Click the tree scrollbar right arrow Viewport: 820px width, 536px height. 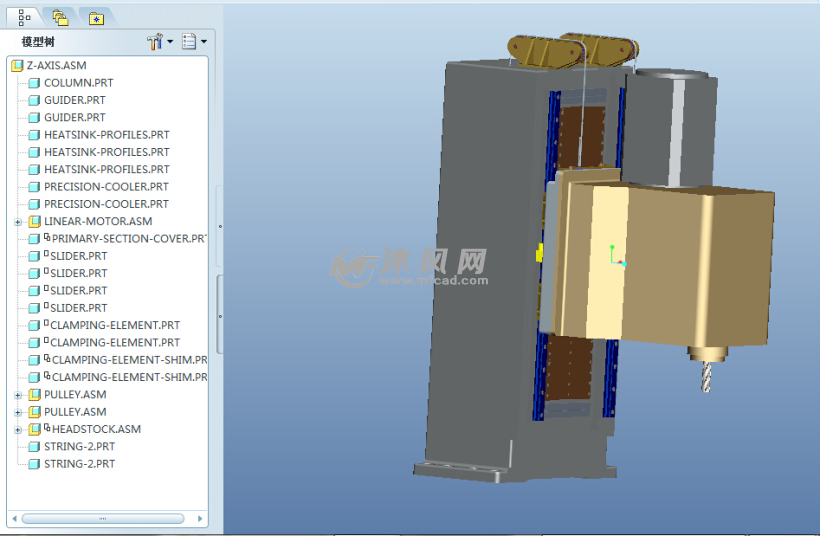(x=200, y=519)
